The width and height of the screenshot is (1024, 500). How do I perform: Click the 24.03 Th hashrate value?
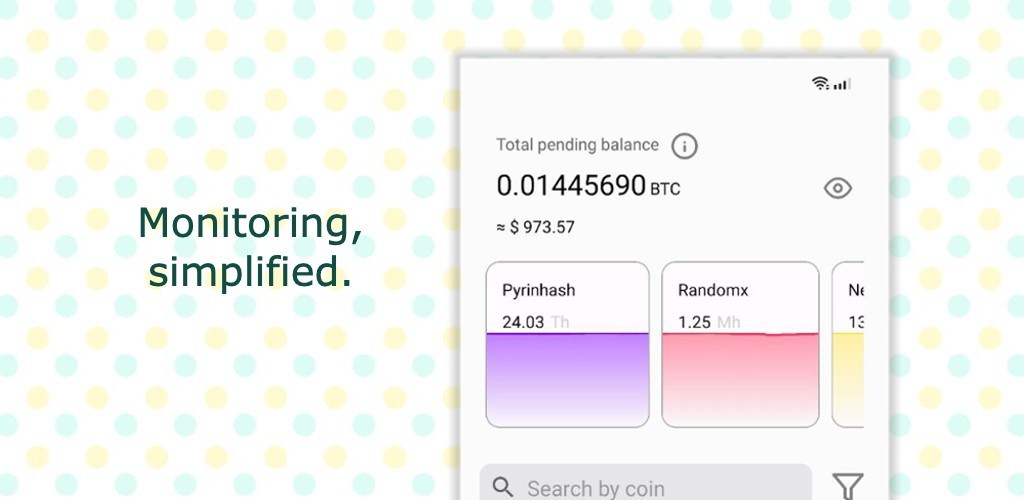tap(536, 322)
